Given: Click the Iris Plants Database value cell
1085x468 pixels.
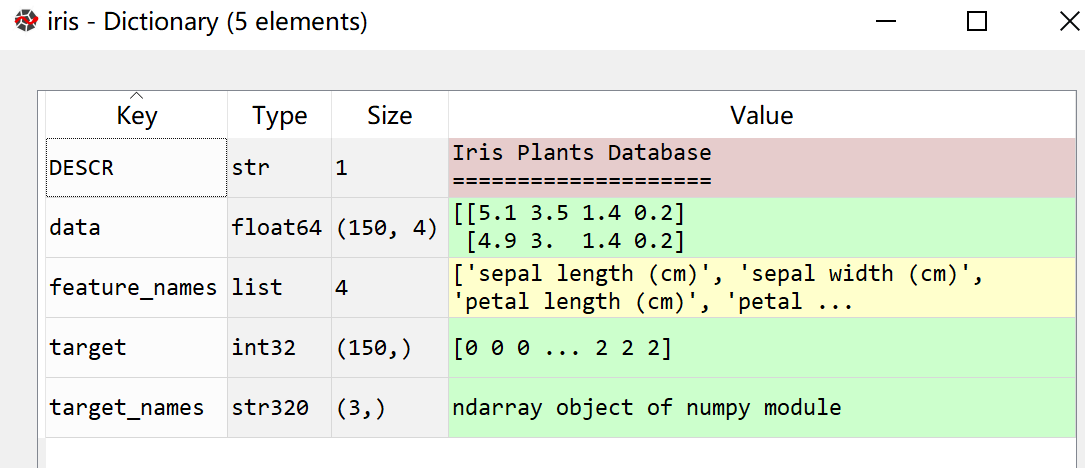Looking at the screenshot, I should coord(761,168).
